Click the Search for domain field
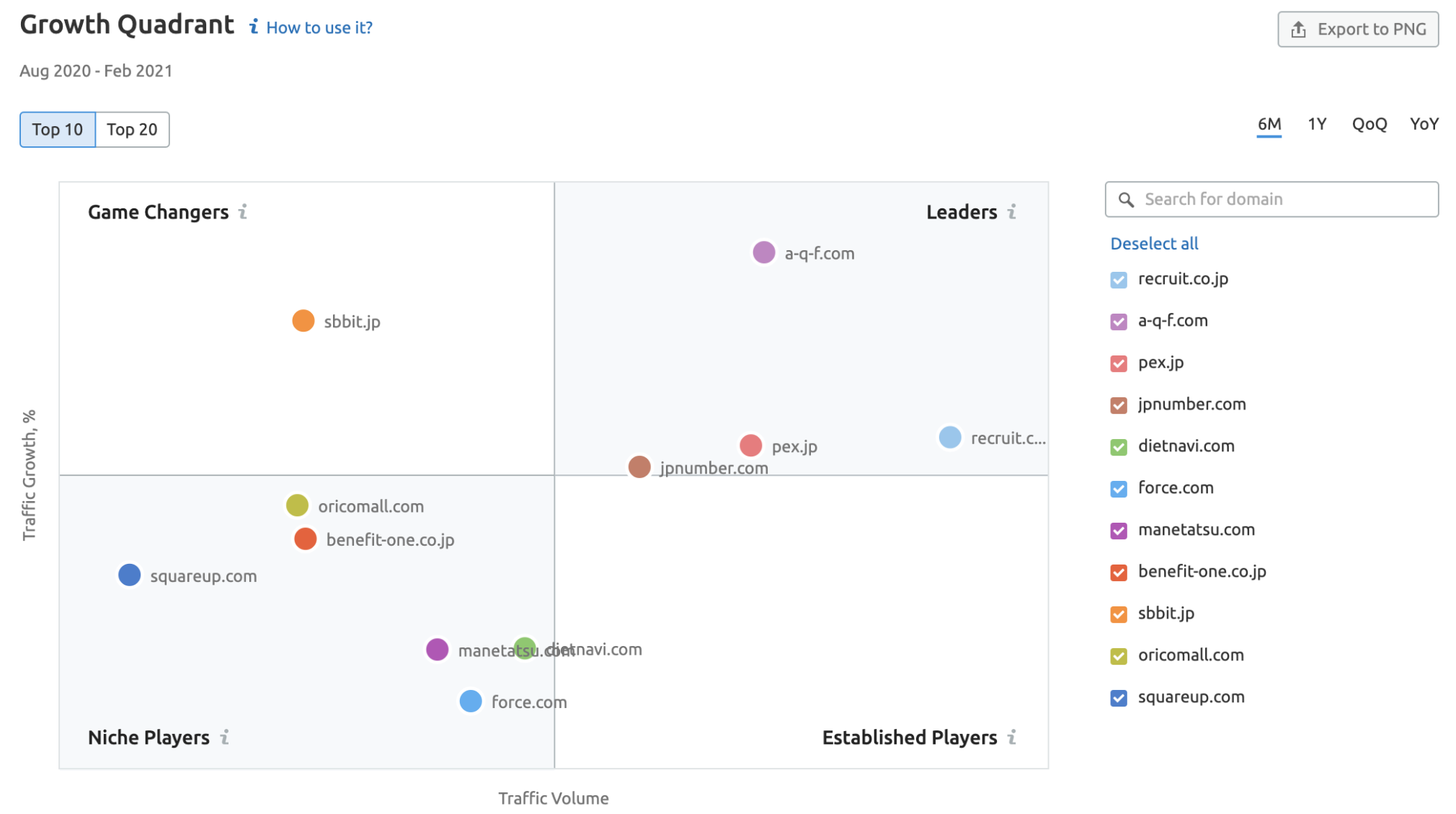This screenshot has width=1456, height=814. pos(1271,200)
